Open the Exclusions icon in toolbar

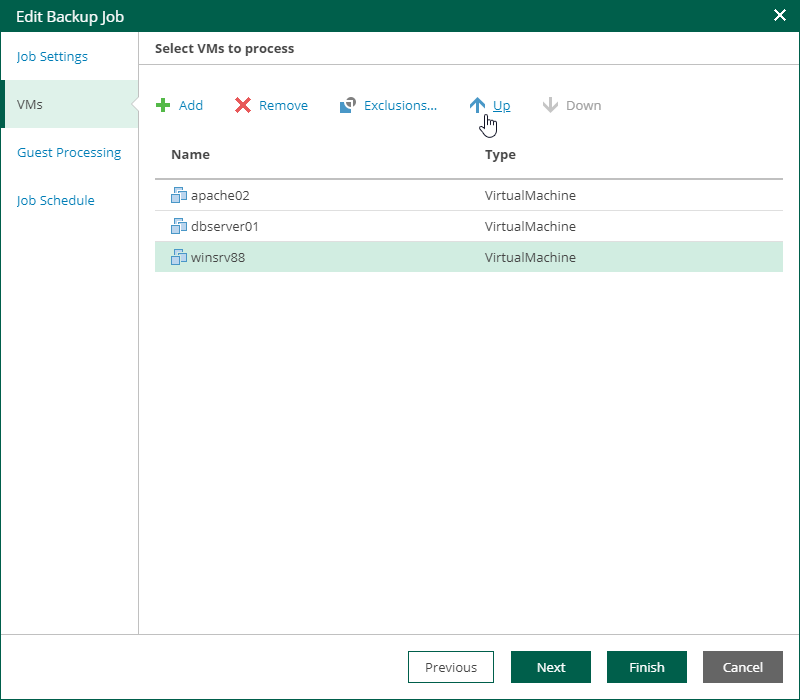(x=348, y=105)
